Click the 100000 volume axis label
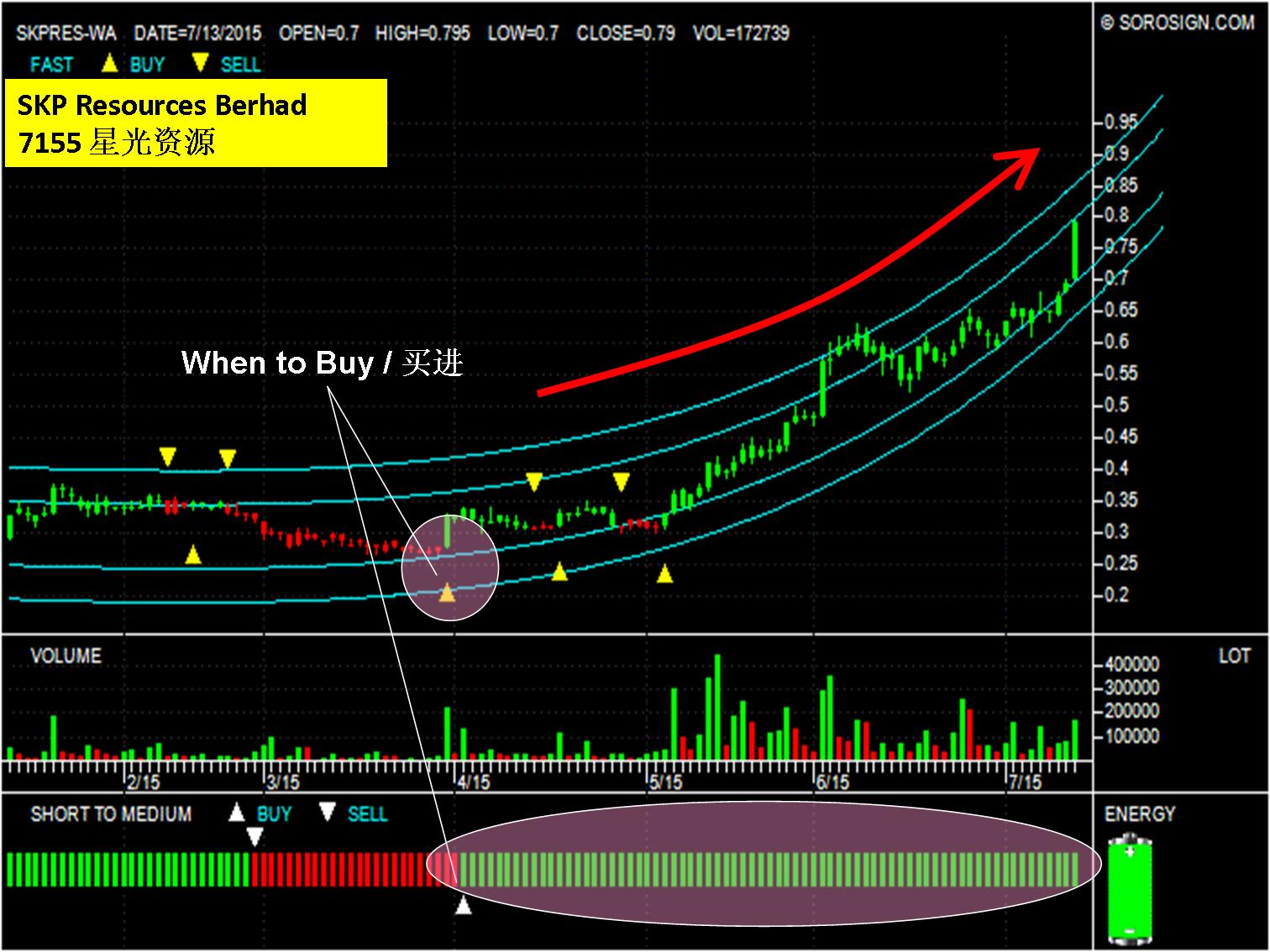 (1131, 736)
